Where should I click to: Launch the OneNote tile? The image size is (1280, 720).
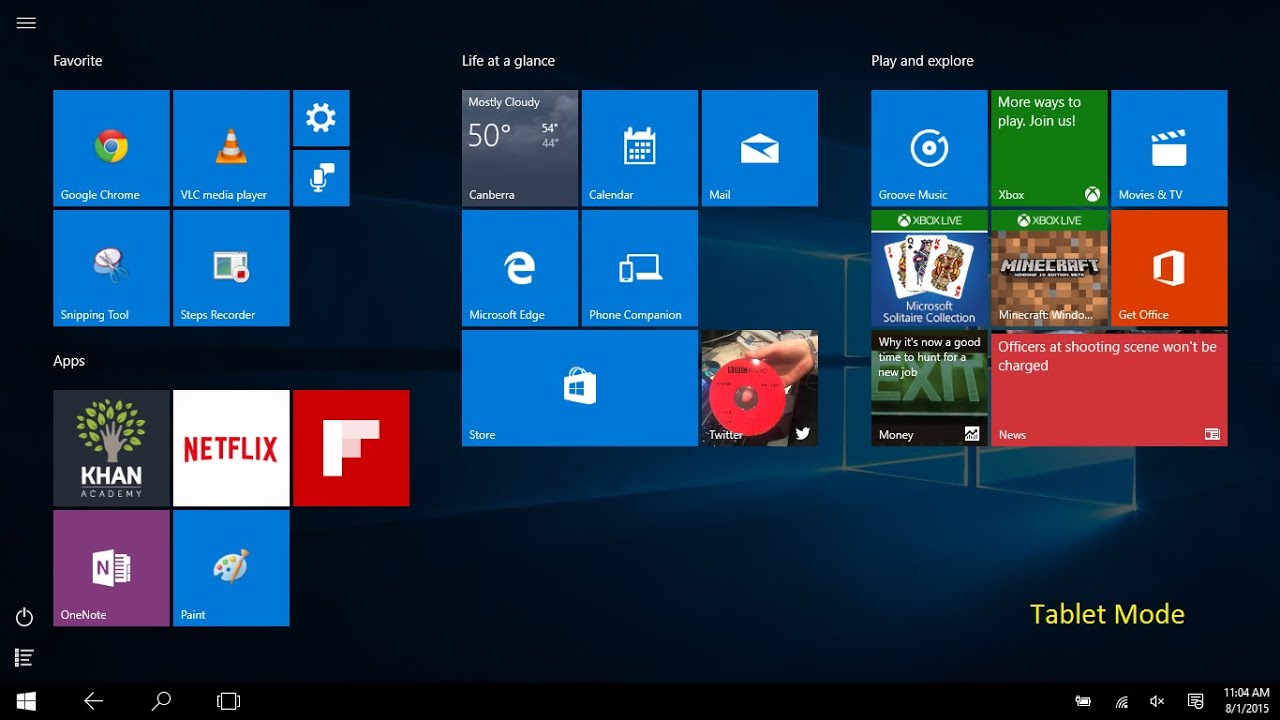click(111, 568)
